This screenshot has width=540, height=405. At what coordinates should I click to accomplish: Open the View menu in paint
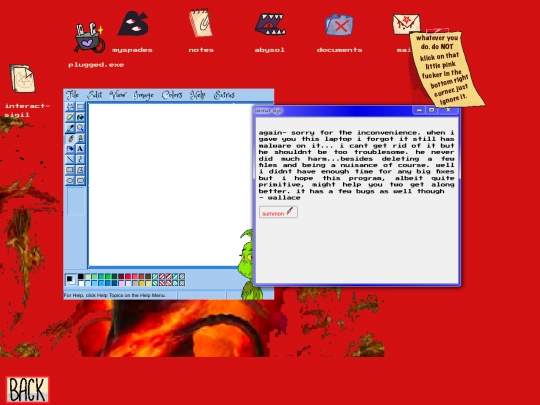click(x=118, y=95)
